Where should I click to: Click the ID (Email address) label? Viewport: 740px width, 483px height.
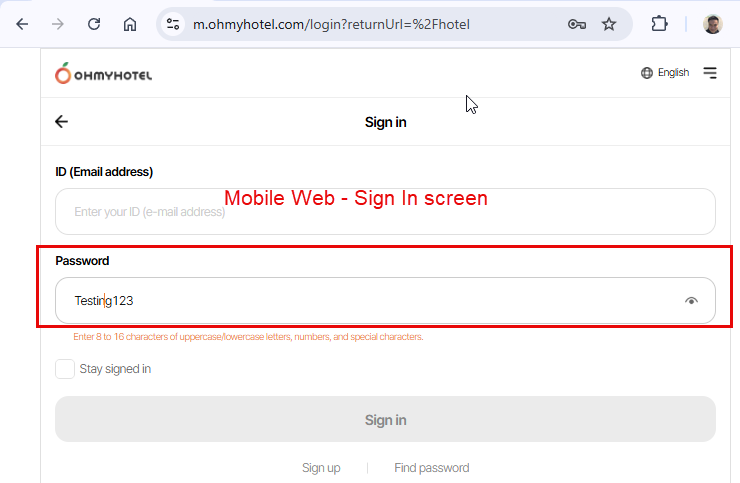pyautogui.click(x=104, y=172)
